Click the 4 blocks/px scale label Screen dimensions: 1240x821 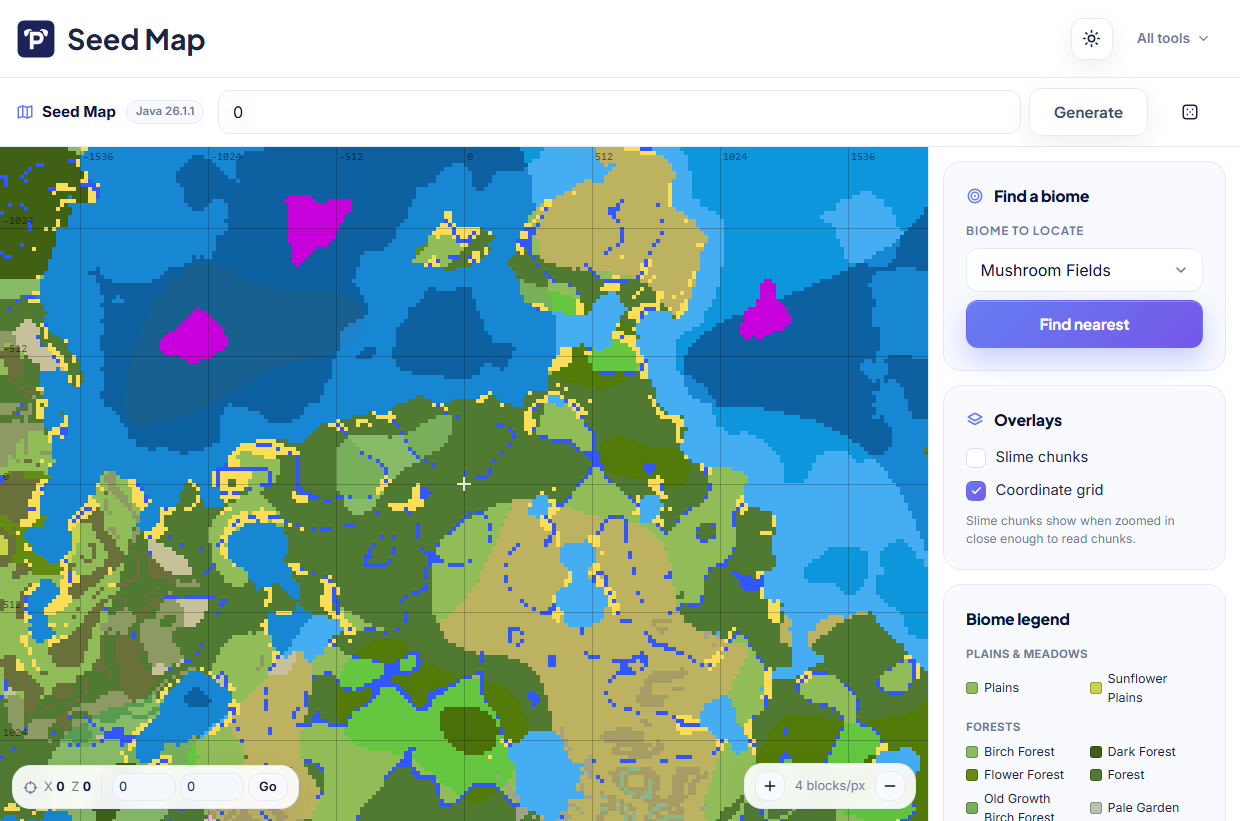point(830,786)
